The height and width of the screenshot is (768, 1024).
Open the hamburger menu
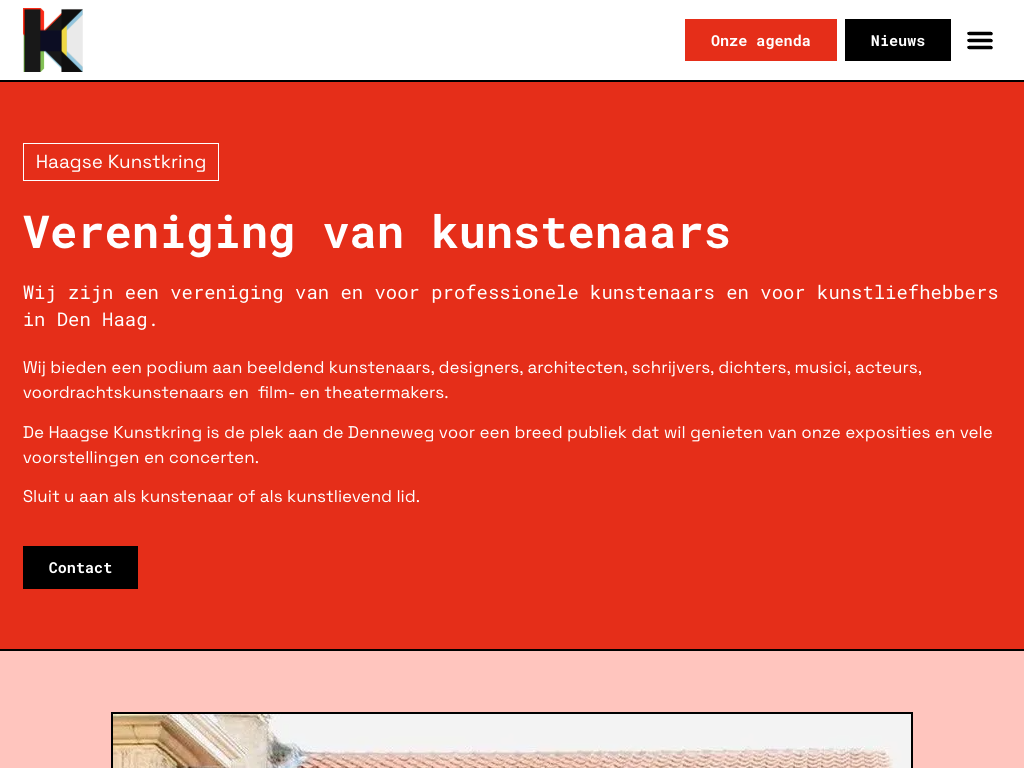pos(980,40)
